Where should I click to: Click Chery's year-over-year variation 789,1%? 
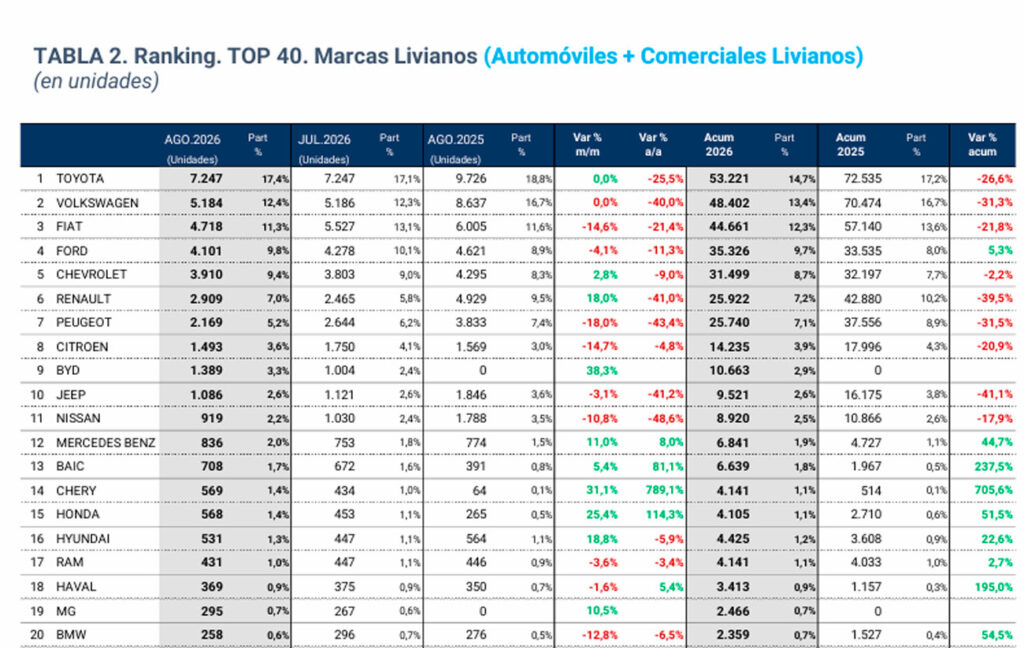pyautogui.click(x=664, y=491)
